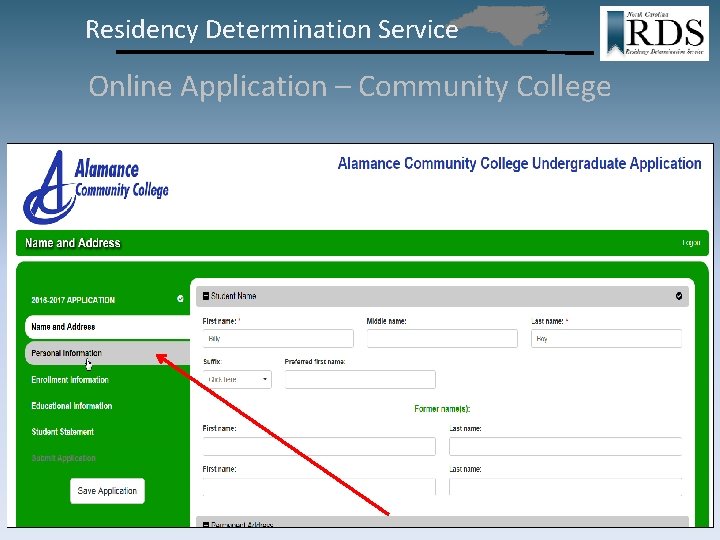Click the greyed Submit Application item
Image resolution: width=720 pixels, height=540 pixels.
[63, 458]
